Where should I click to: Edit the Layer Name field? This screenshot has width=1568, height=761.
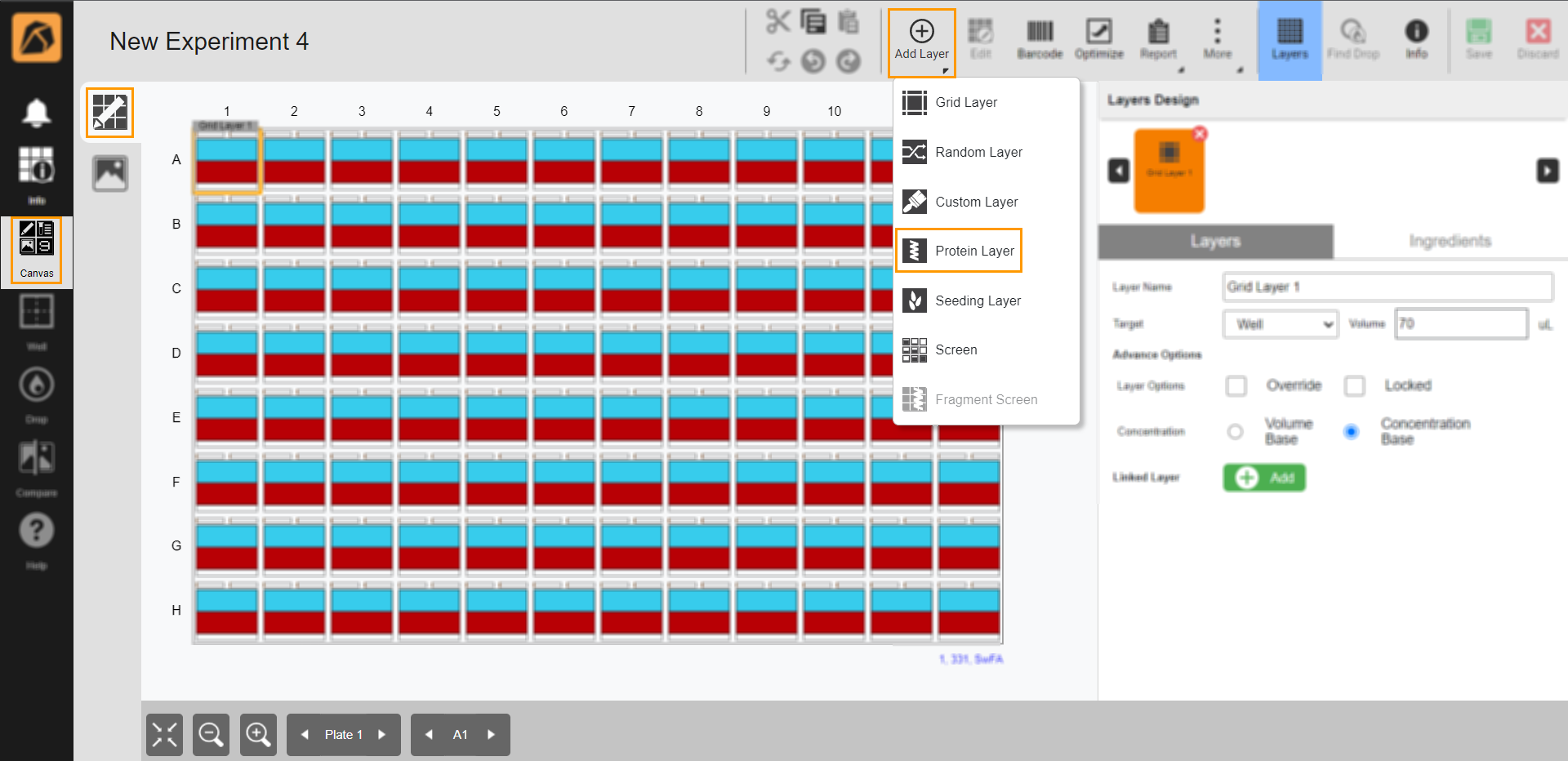[x=1387, y=287]
